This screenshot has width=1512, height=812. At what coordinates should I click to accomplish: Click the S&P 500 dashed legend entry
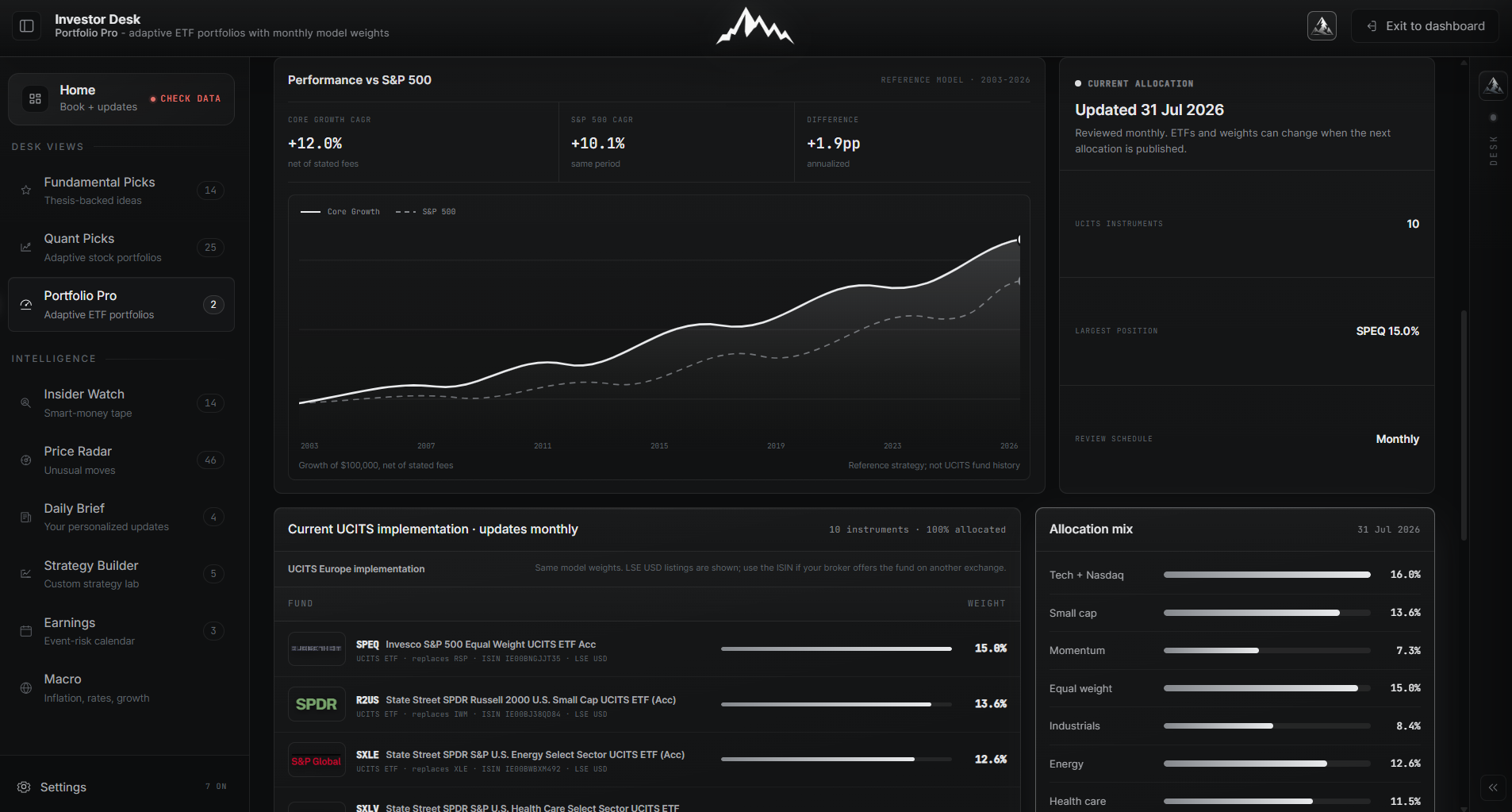tap(425, 212)
